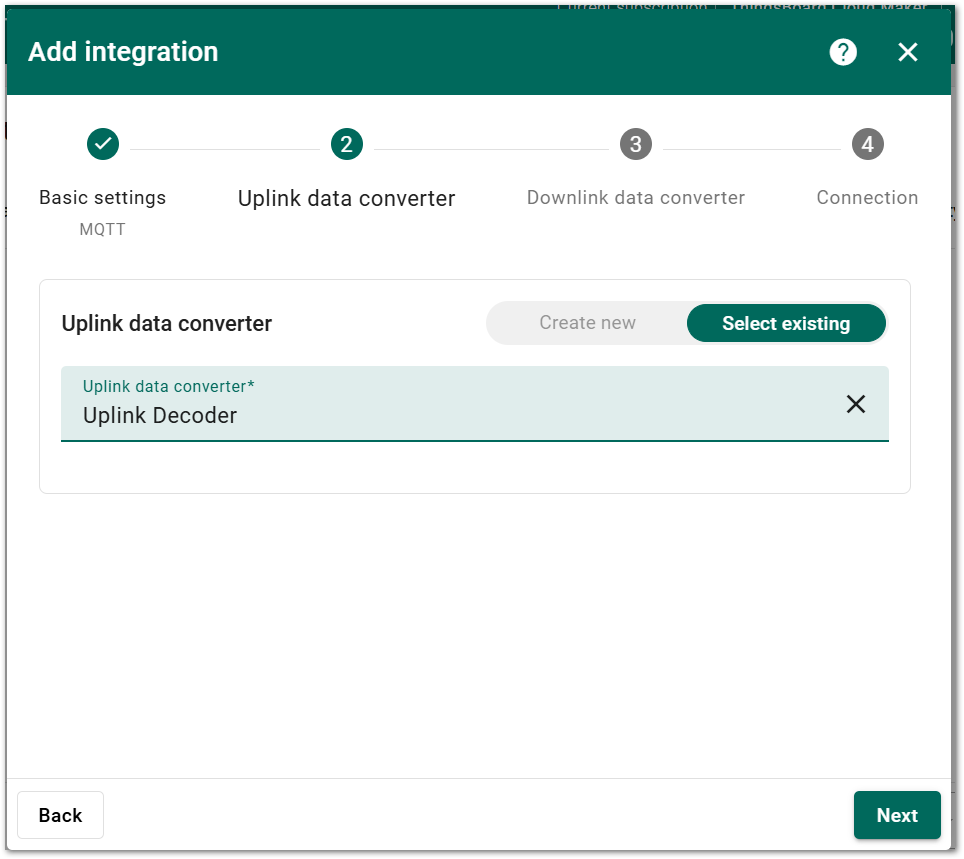Go back using the Back button
964x859 pixels.
click(60, 815)
